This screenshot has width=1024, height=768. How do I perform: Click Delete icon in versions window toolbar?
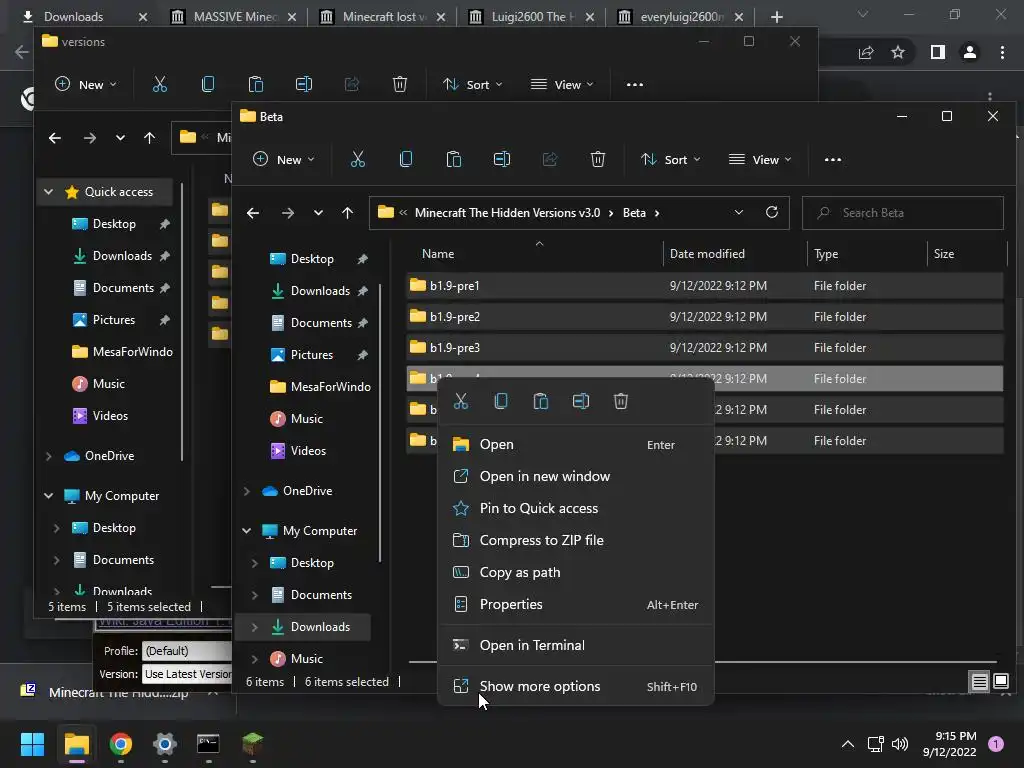[400, 84]
